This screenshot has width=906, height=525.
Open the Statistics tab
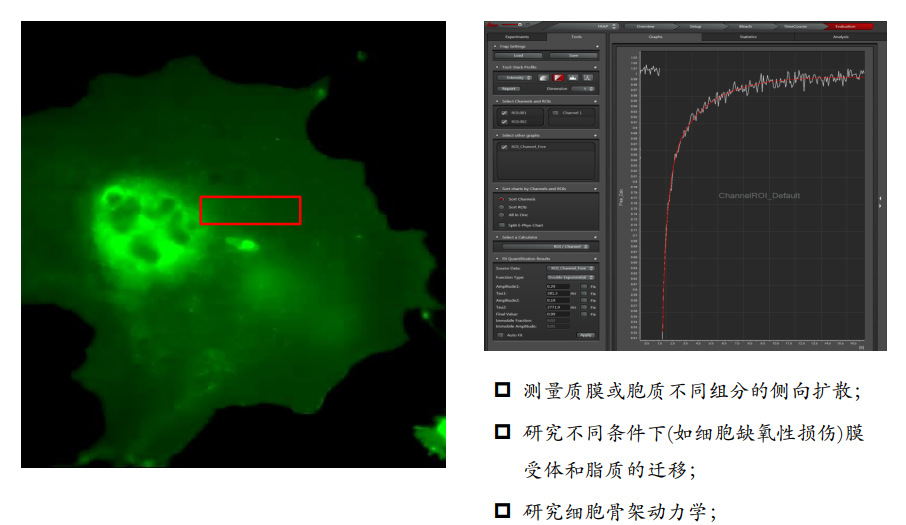coord(748,36)
